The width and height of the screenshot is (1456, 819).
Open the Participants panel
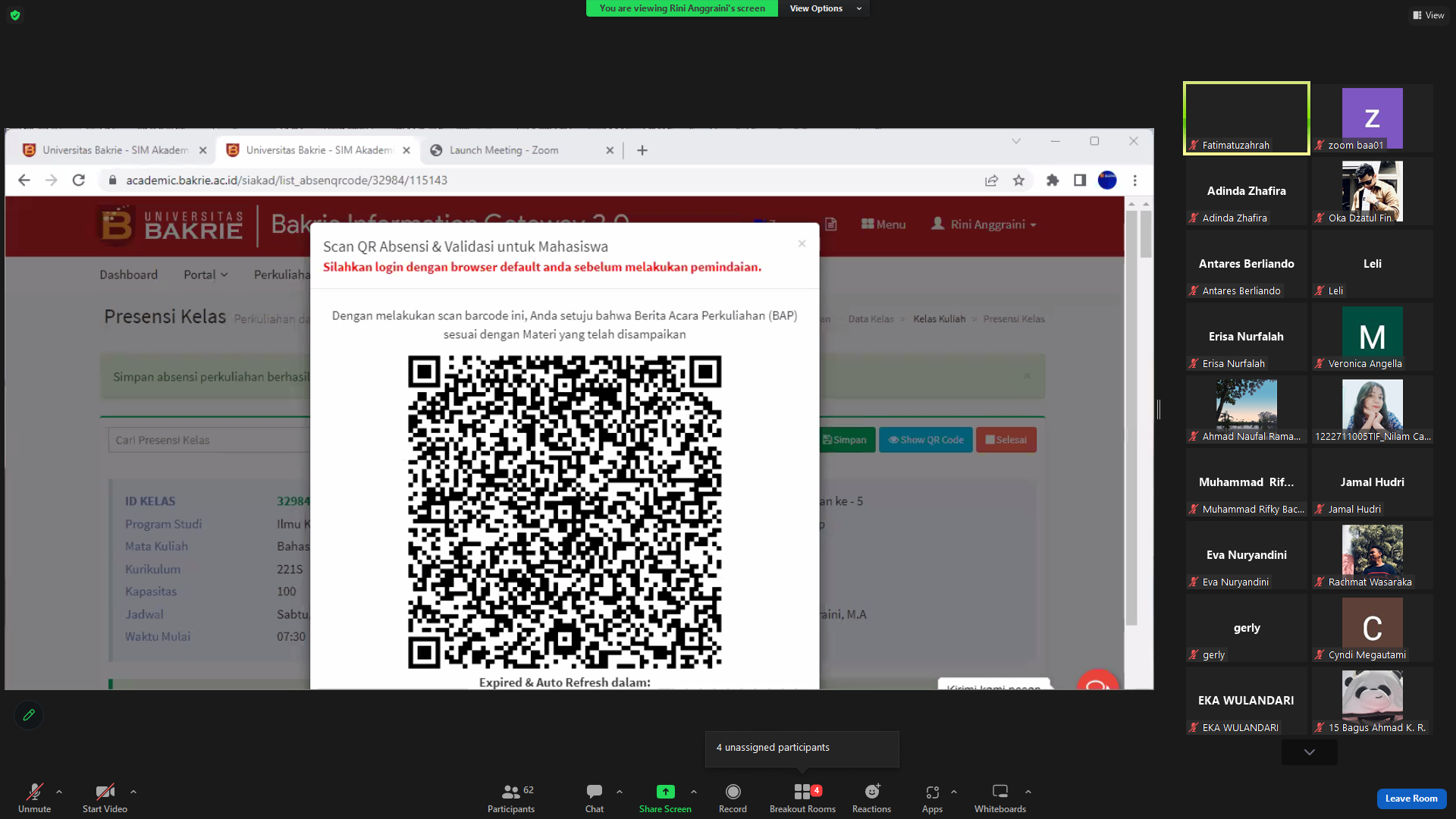point(511,798)
